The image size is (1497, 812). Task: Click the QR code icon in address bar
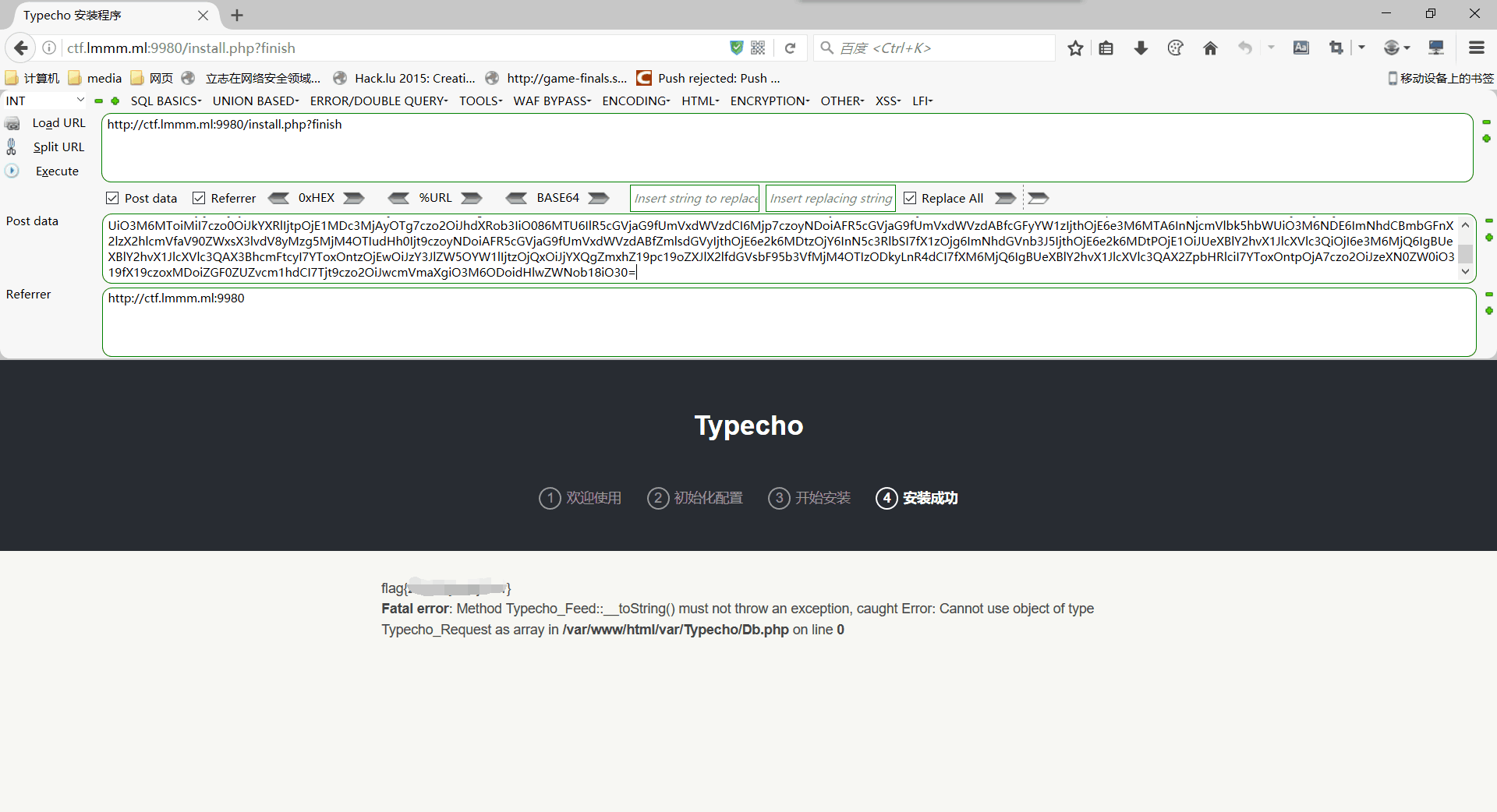(x=758, y=48)
